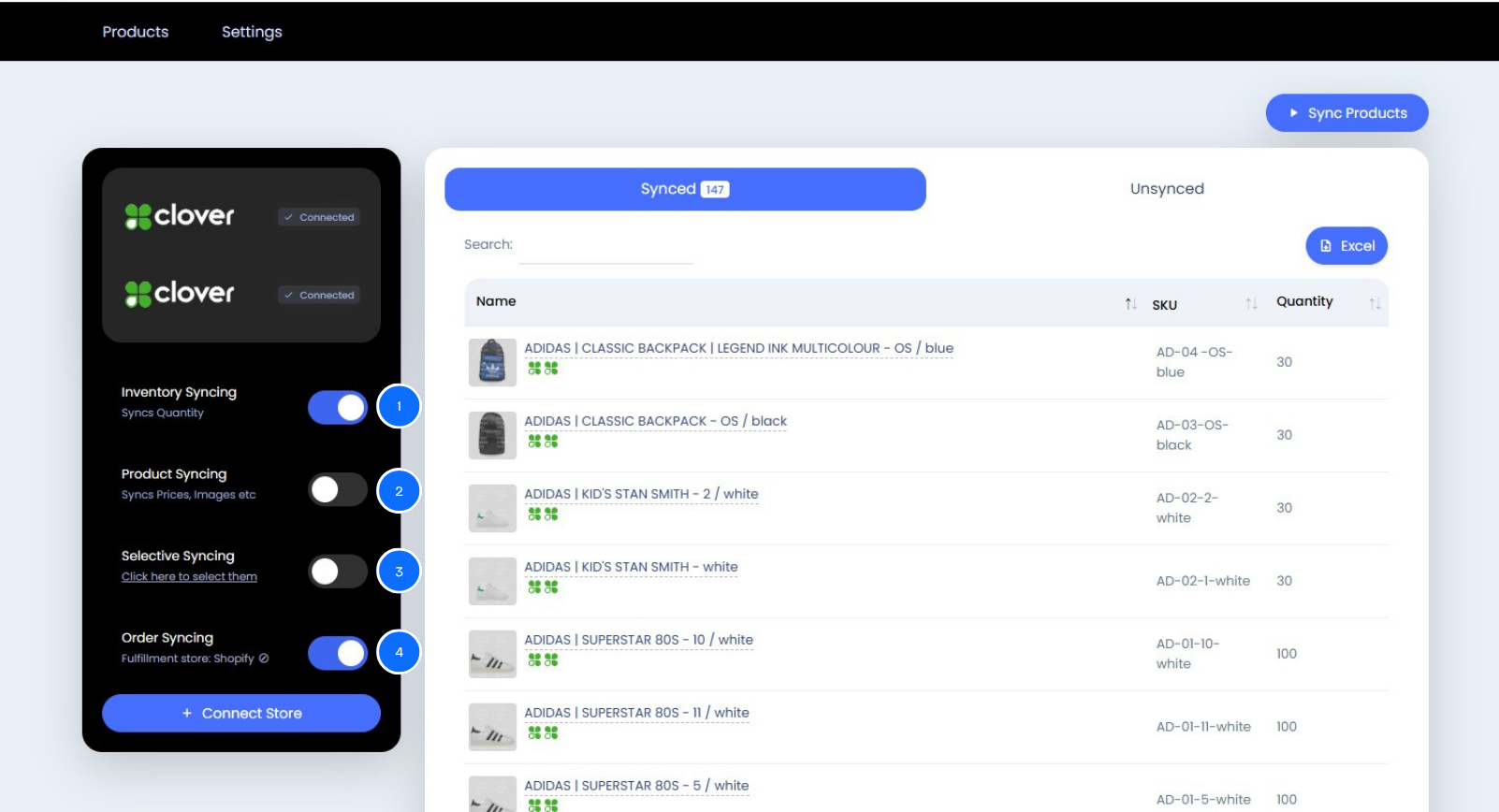
Task: Click step badge number 1
Action: [399, 407]
